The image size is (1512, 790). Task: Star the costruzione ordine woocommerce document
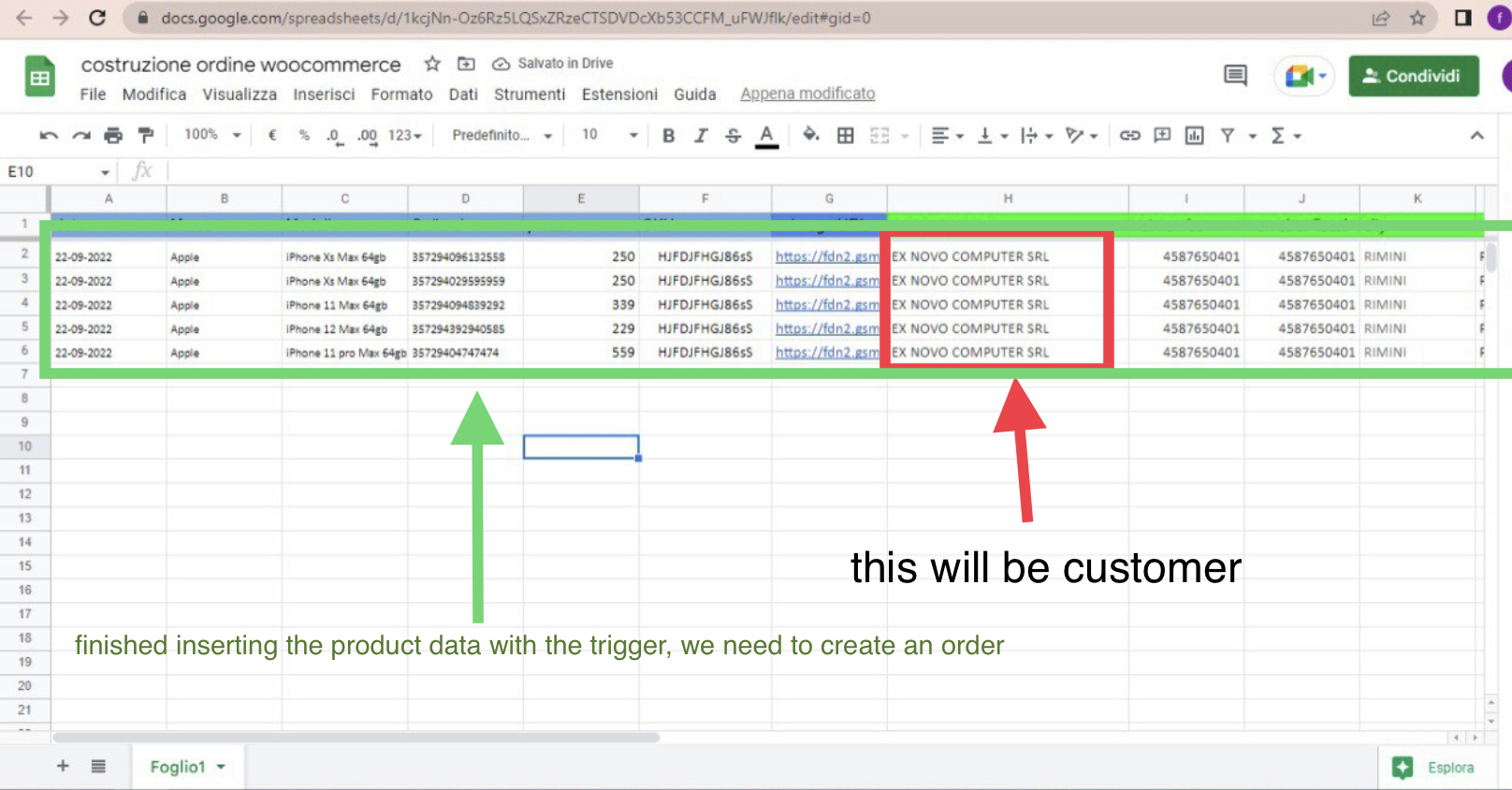pos(432,64)
